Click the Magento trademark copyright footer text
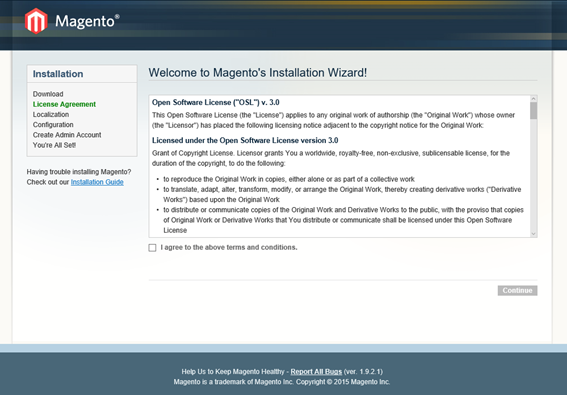The width and height of the screenshot is (567, 395). click(x=282, y=382)
